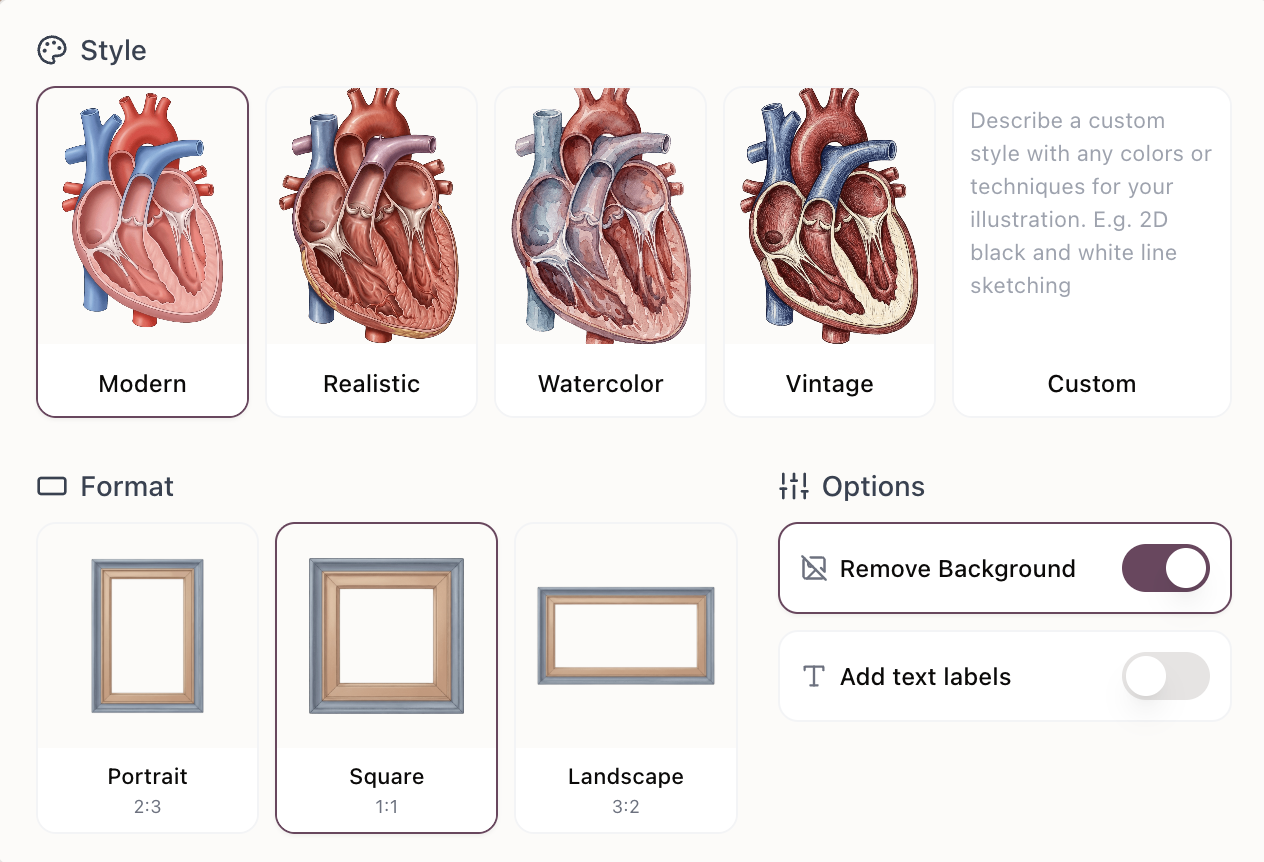Disable the Remove Background switch

(1166, 568)
